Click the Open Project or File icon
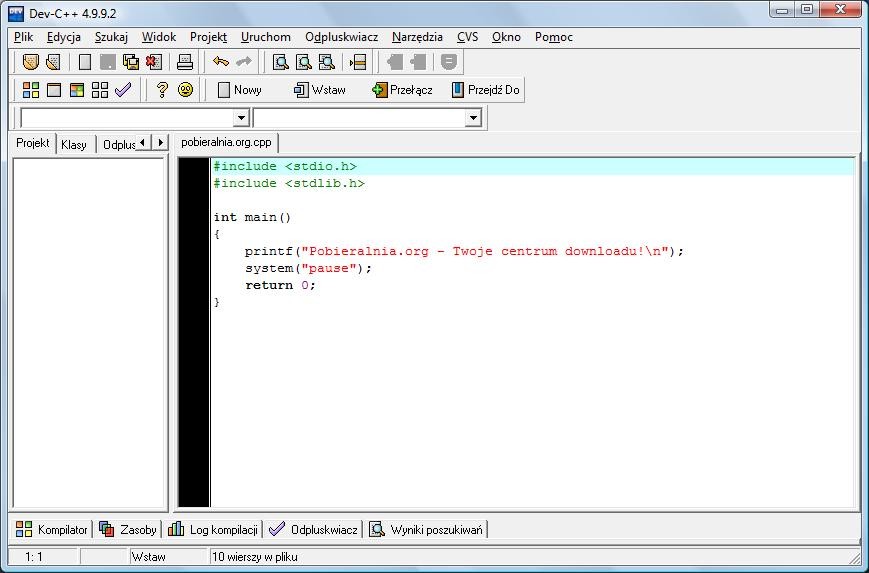869x573 pixels. pos(54,62)
